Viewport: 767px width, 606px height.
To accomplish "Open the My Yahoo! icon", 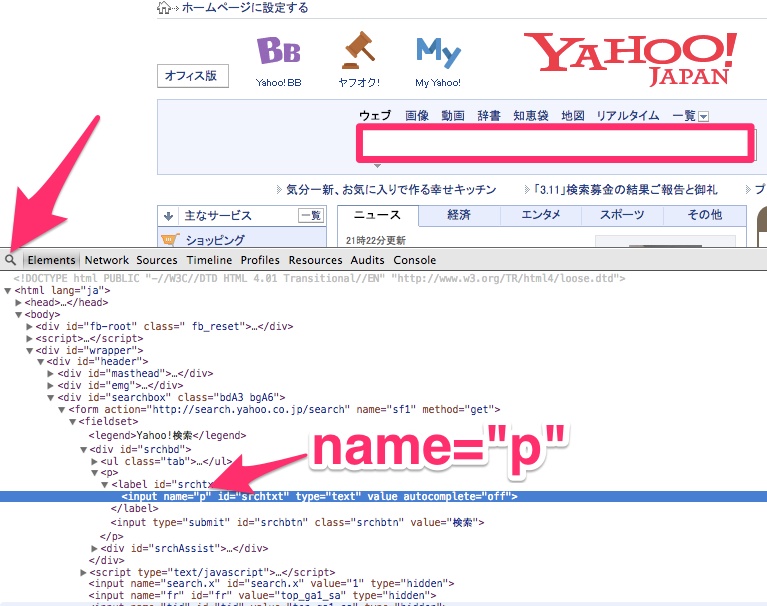I will coord(438,53).
